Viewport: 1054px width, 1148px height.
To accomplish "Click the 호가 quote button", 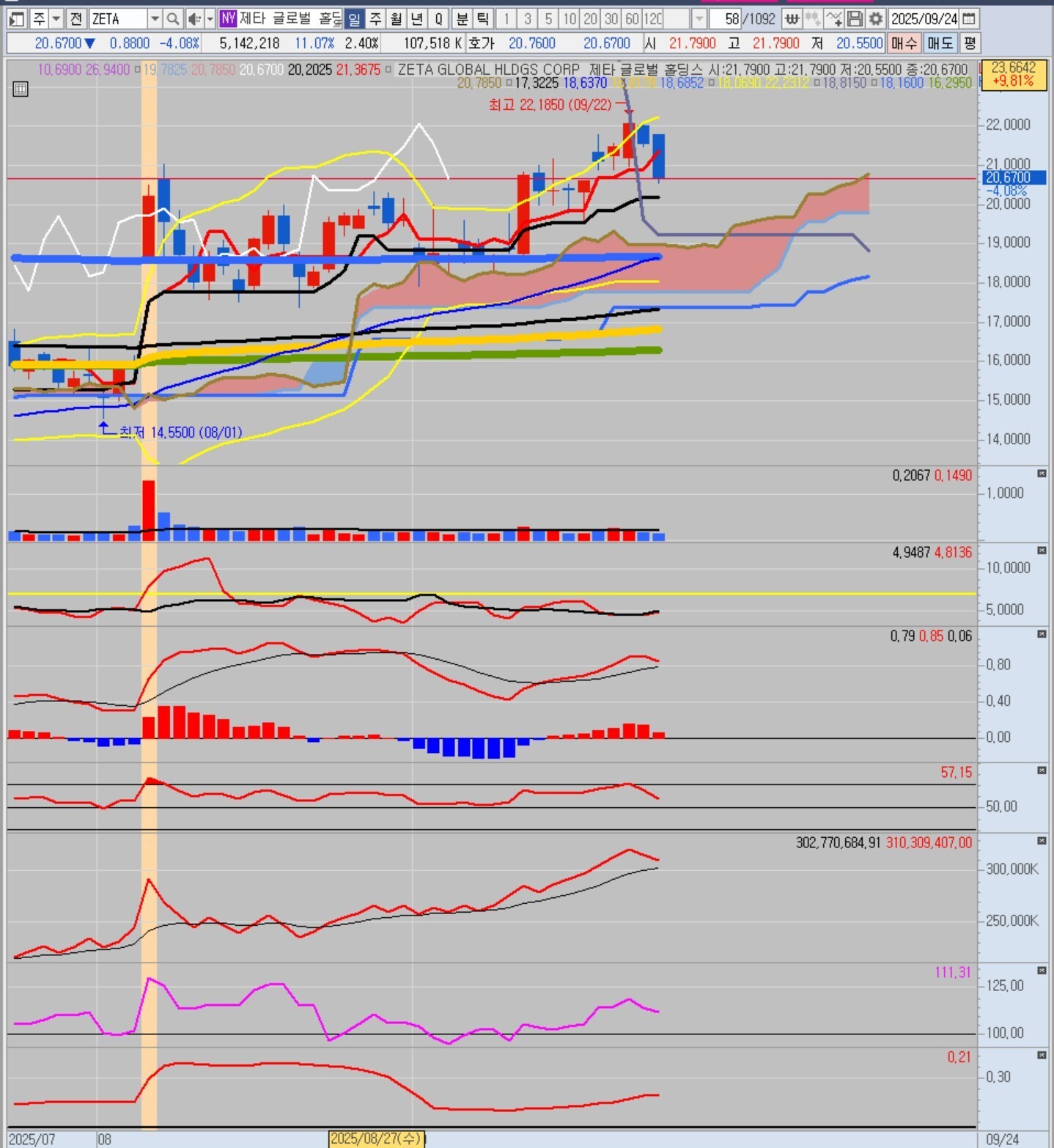I will (482, 43).
